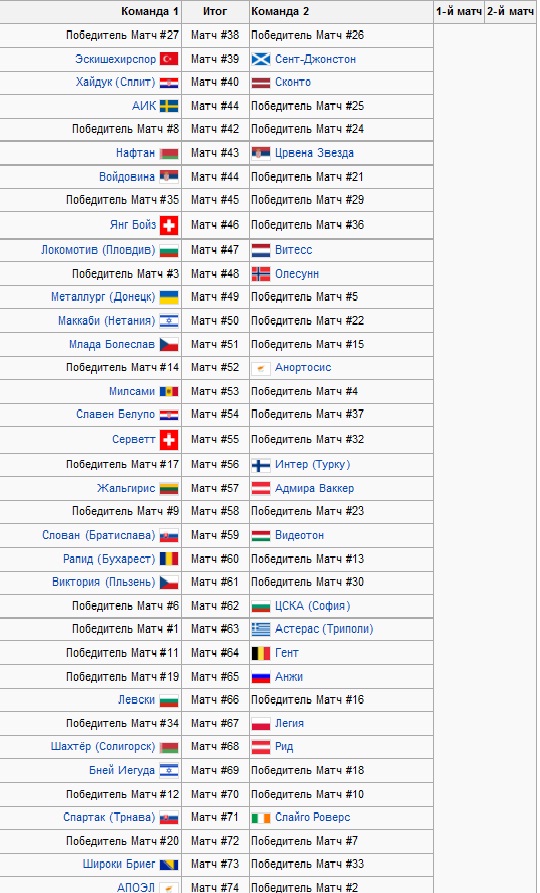Viewport: 540px width, 893px height.
Task: Follow the Хайдук (Сплит) link
Action: (116, 83)
